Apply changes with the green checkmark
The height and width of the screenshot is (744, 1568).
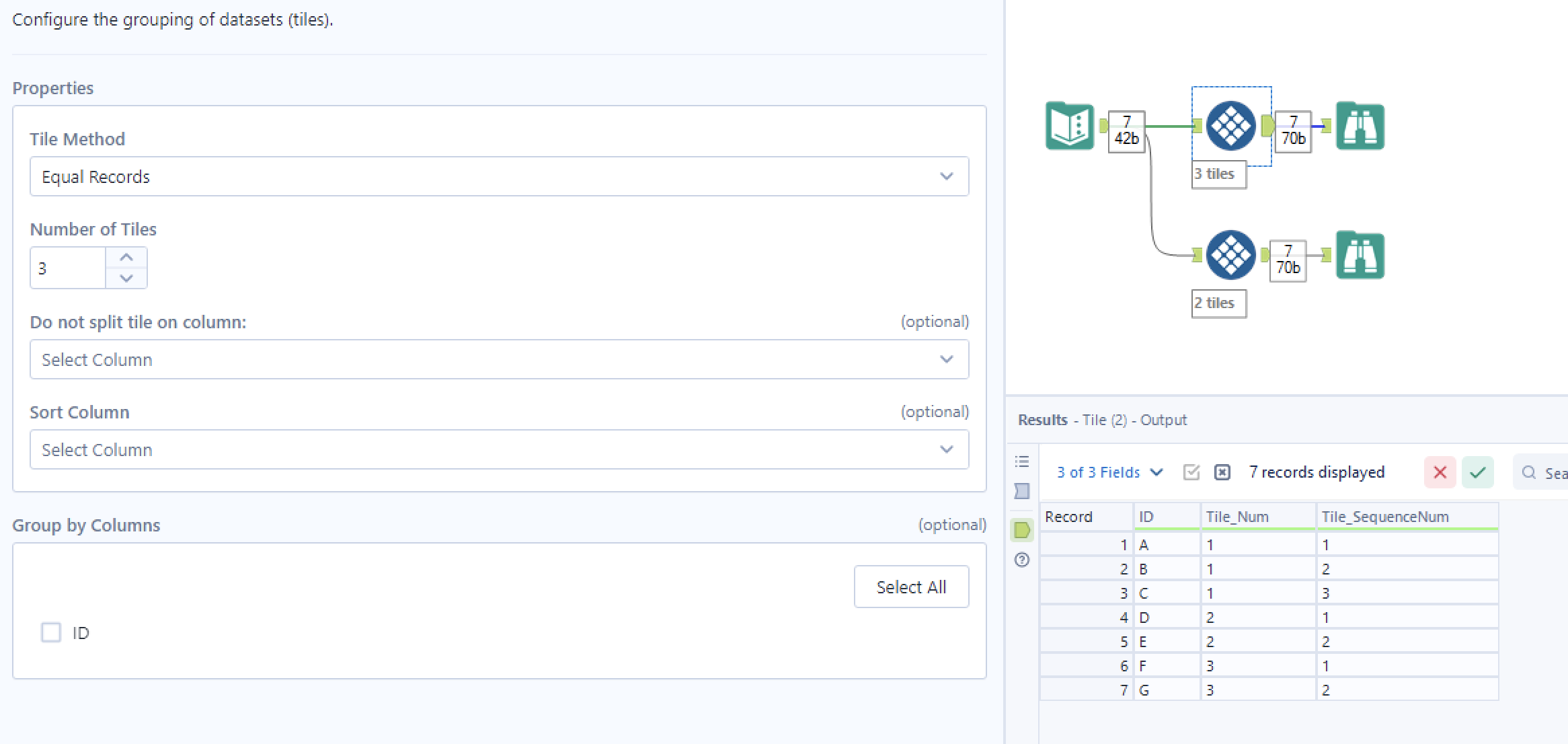point(1477,472)
